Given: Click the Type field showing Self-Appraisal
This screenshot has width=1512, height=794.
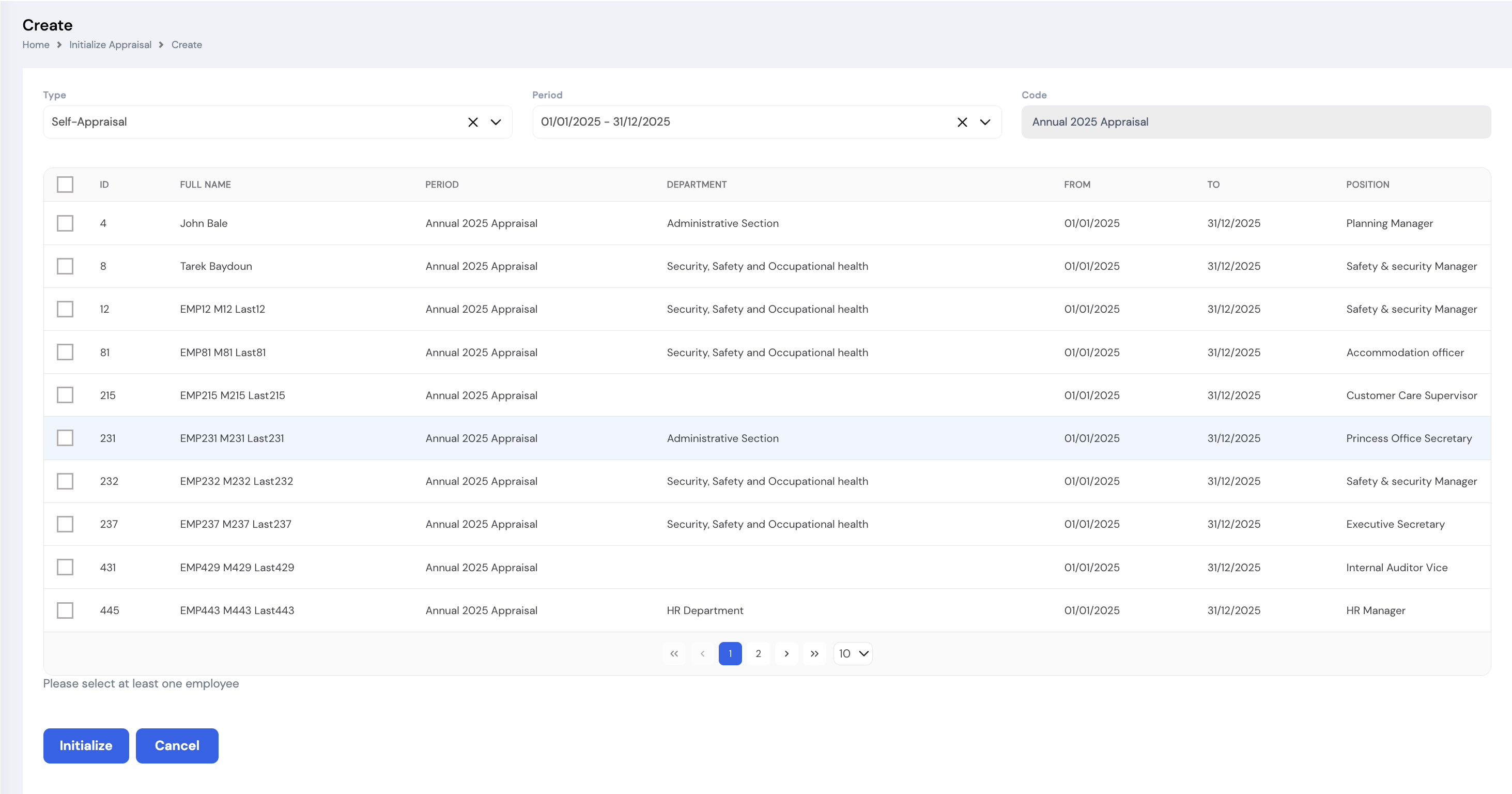Looking at the screenshot, I should pos(277,122).
